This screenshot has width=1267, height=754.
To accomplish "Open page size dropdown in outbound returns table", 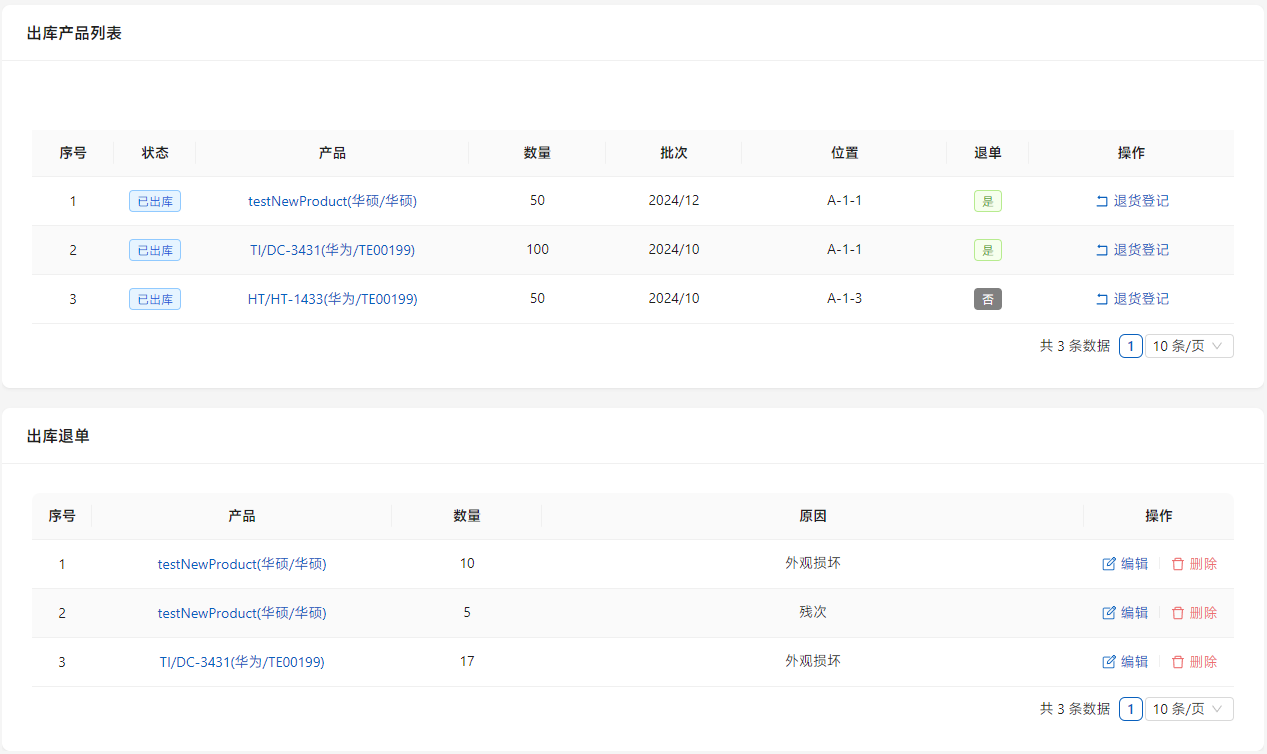I will pos(1188,709).
